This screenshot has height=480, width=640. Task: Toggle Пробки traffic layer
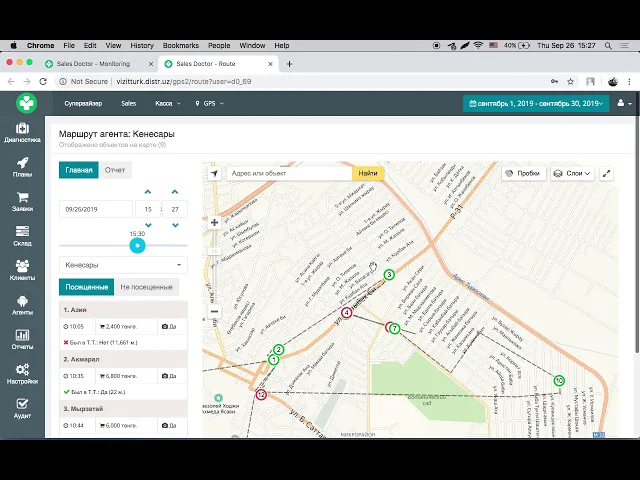click(x=523, y=173)
